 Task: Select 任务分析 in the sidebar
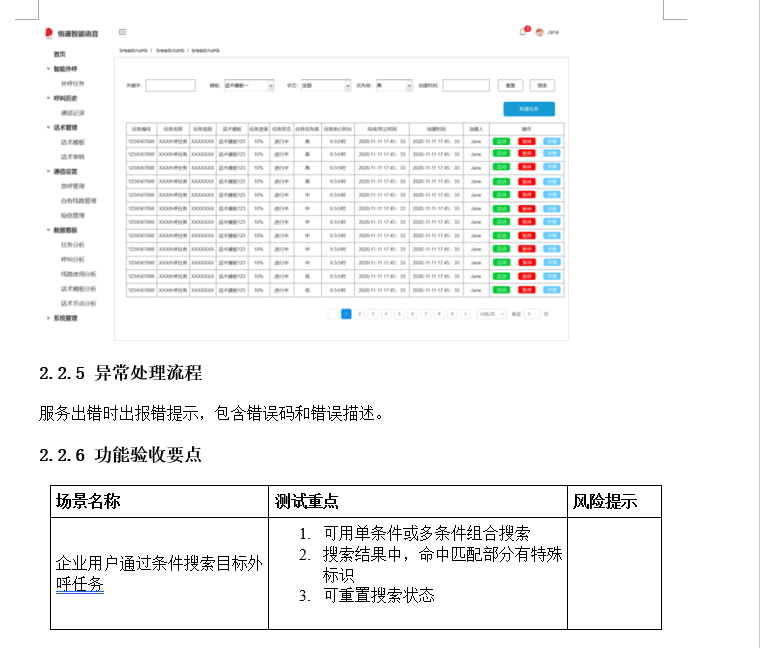point(72,245)
